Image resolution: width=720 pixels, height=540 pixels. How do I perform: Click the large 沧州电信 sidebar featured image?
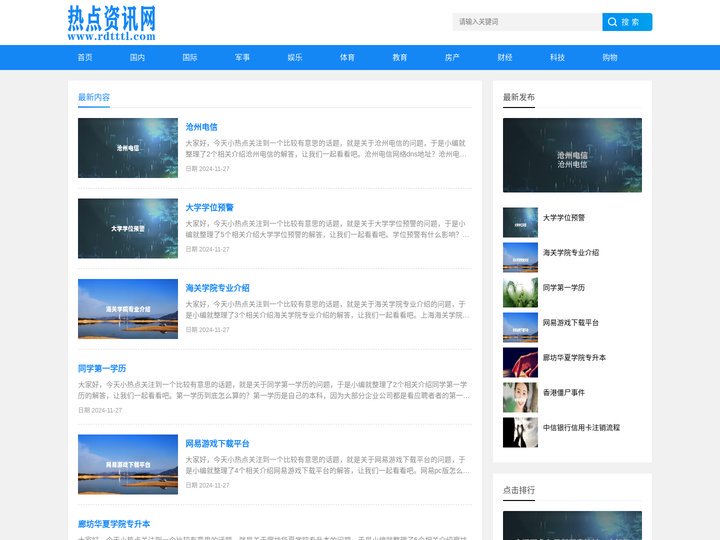click(x=572, y=155)
